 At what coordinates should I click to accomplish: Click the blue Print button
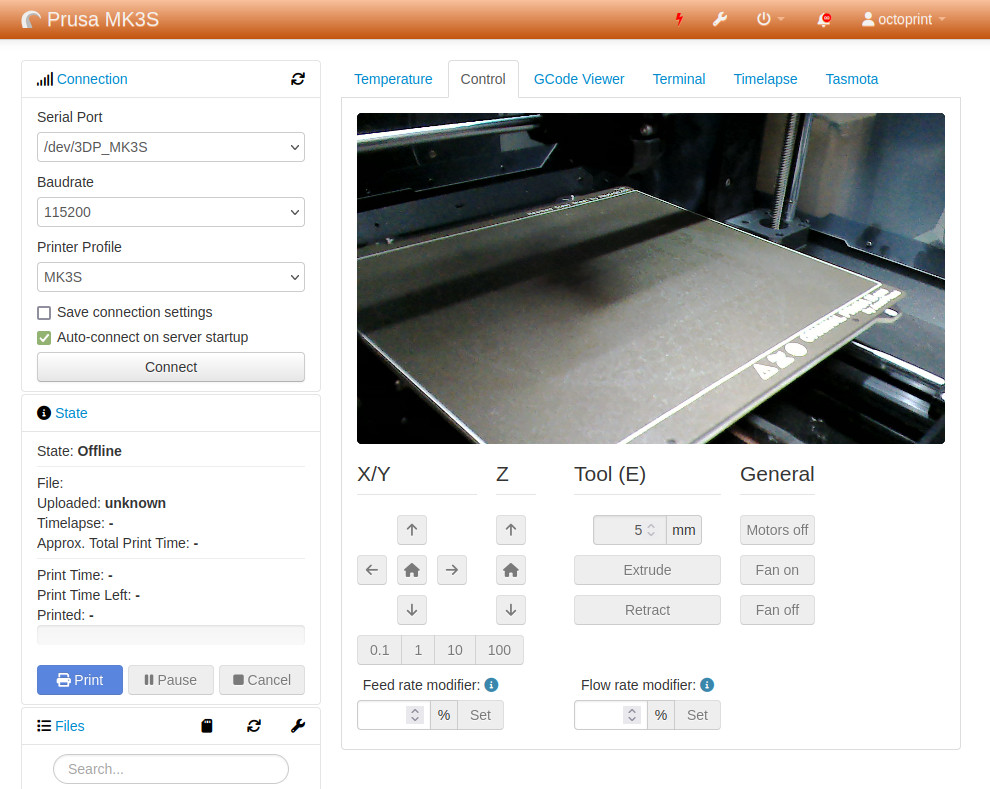coord(80,680)
